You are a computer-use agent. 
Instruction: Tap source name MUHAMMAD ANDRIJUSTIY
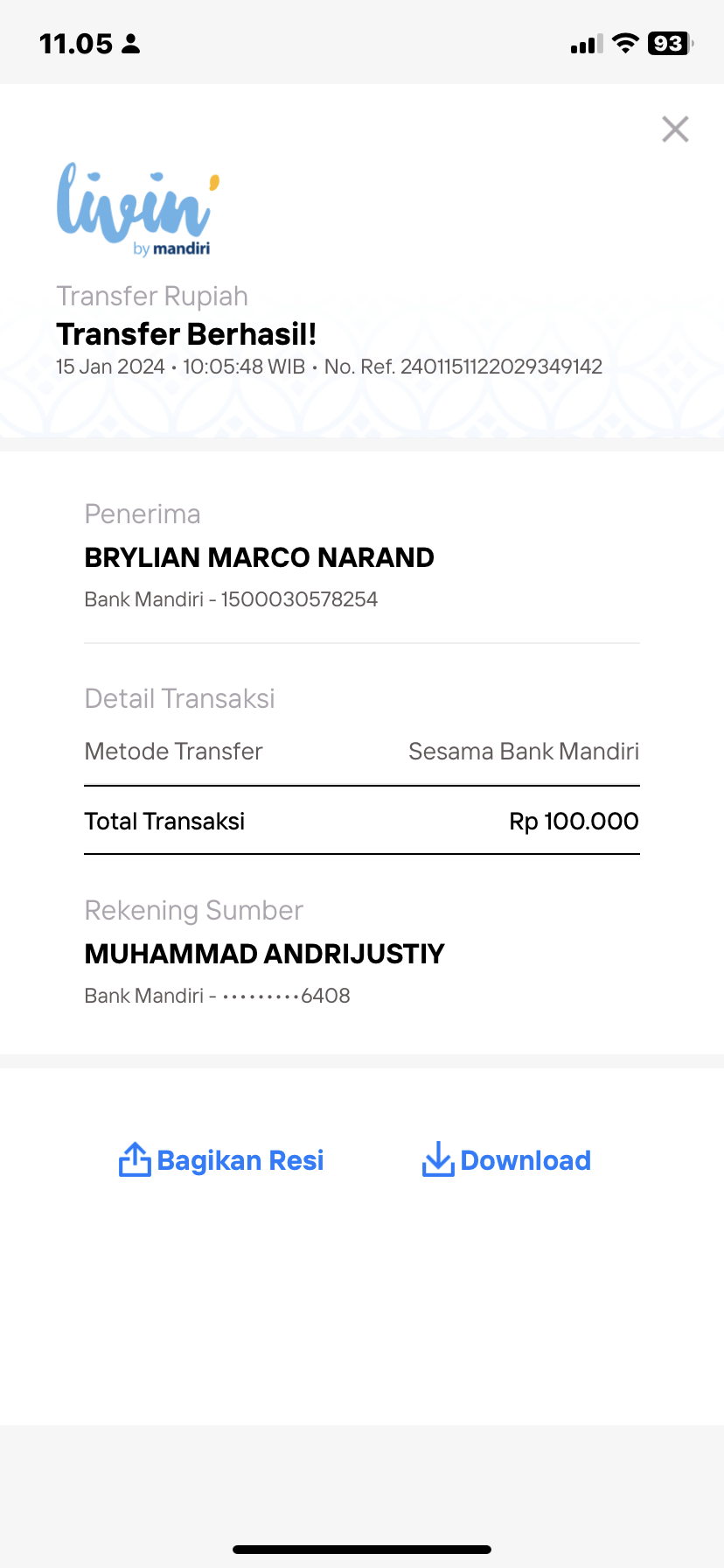click(264, 954)
